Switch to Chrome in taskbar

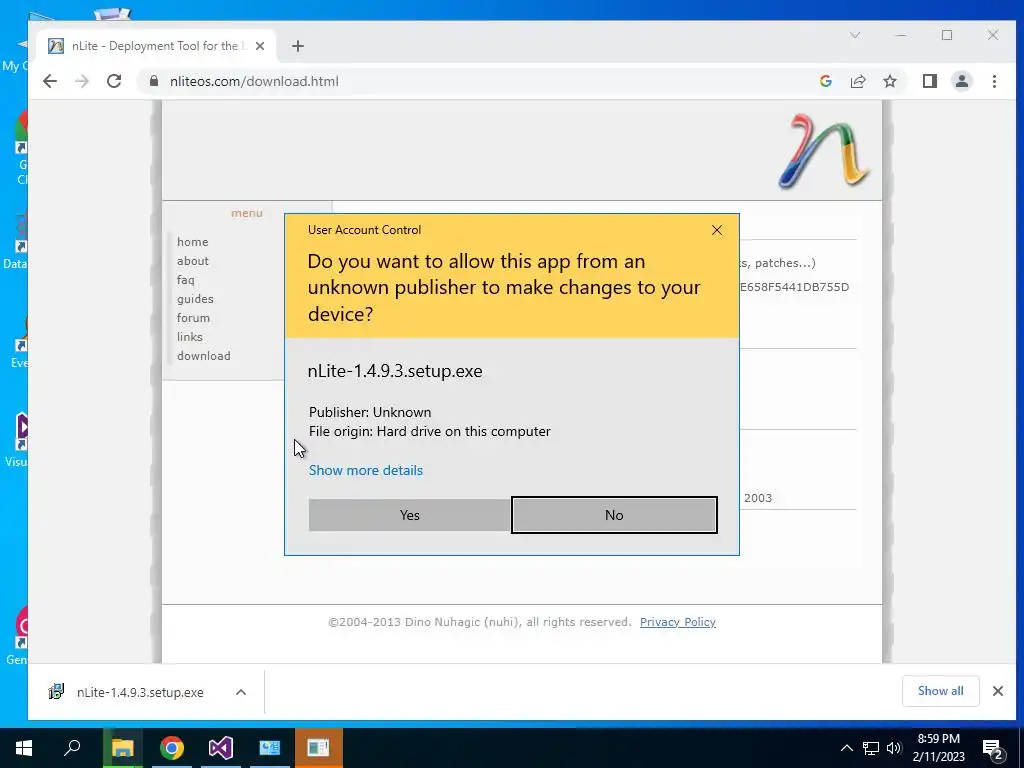(172, 748)
